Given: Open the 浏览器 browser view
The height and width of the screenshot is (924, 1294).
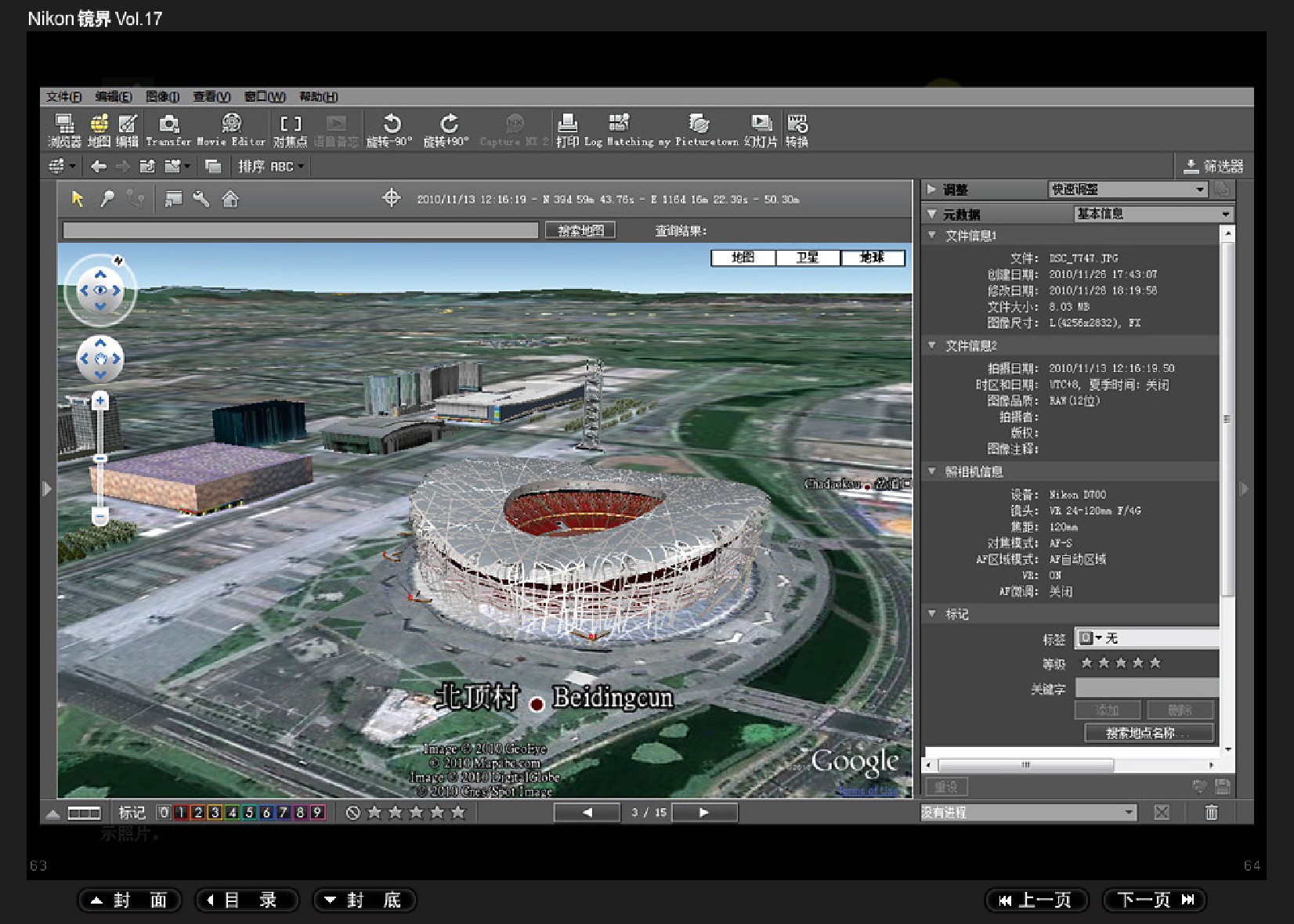Looking at the screenshot, I should (64, 130).
